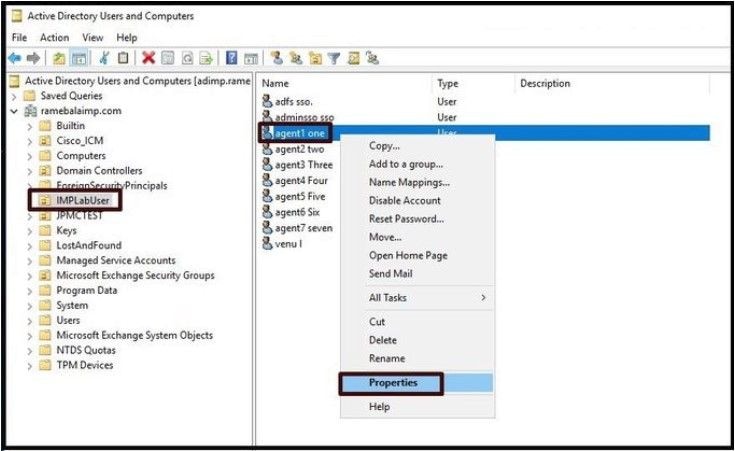Choose Rename from context menu
735x451 pixels.
tap(417, 359)
